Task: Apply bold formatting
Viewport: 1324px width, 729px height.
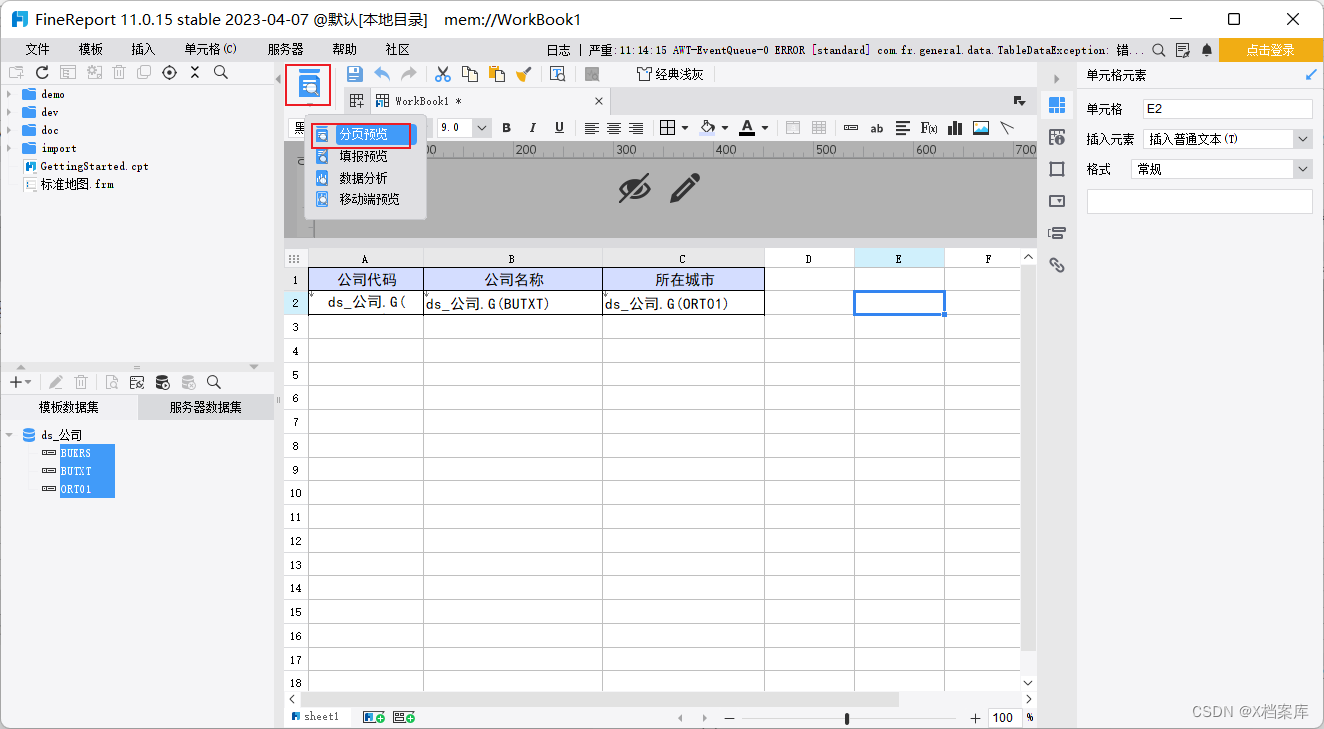Action: point(506,127)
